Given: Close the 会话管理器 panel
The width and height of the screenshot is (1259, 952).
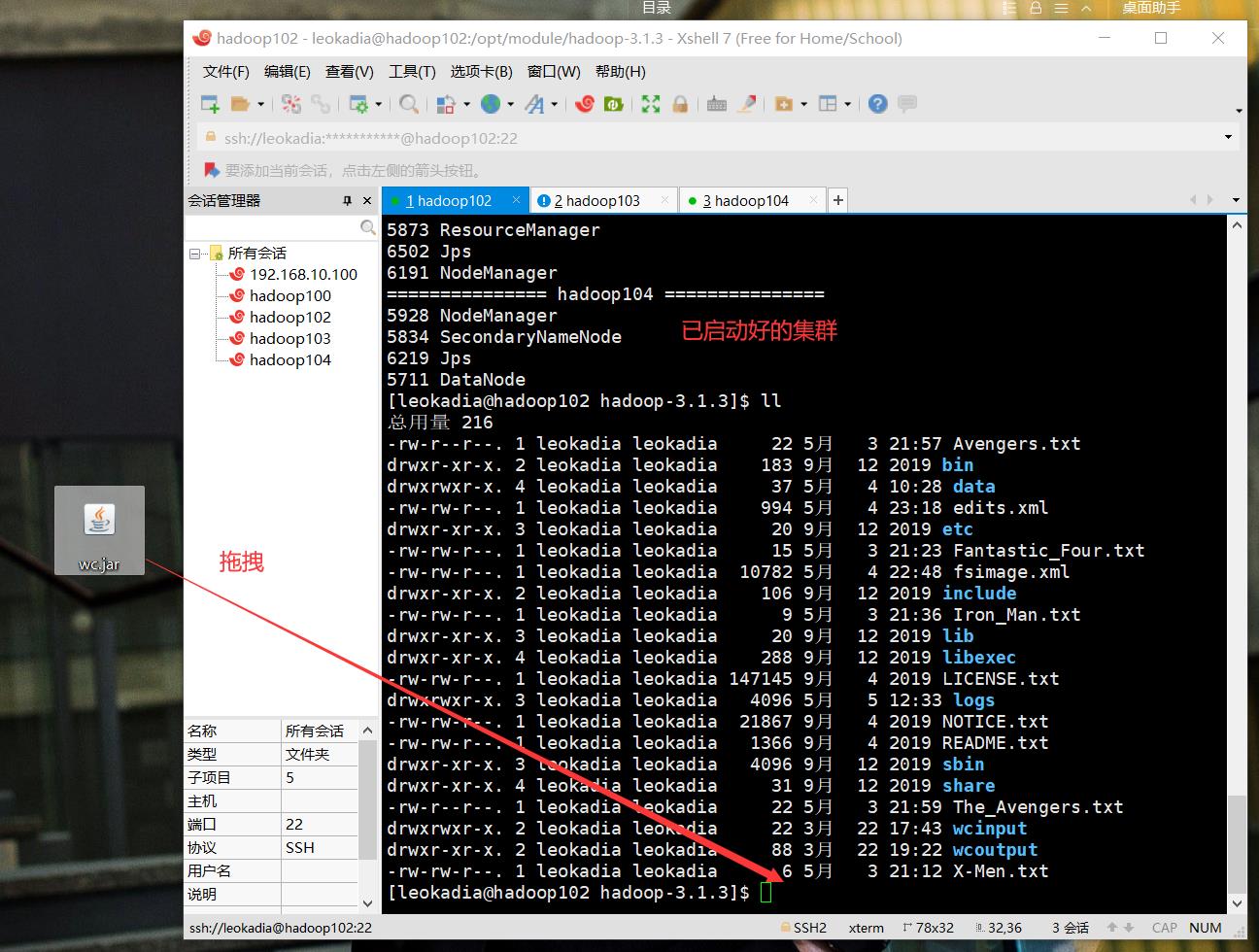Looking at the screenshot, I should tap(367, 200).
